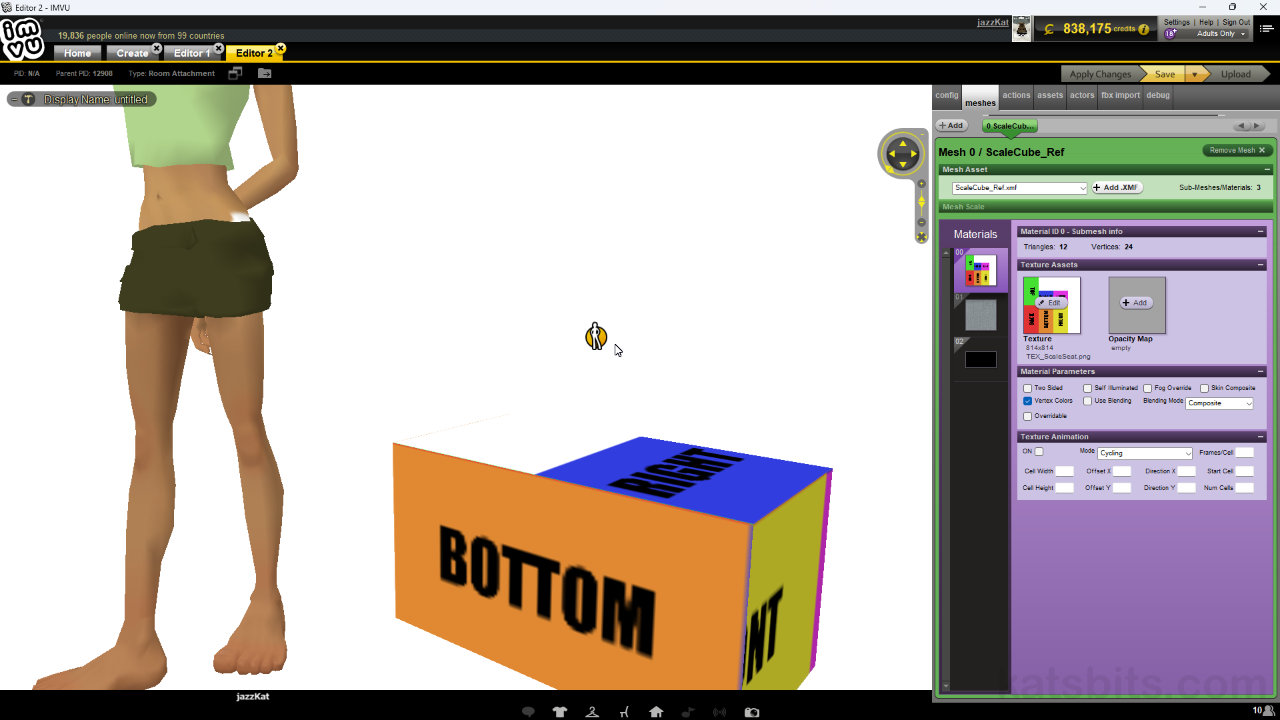Select the shirt dress-up icon at bottom
Viewport: 1280px width, 720px height.
(x=560, y=711)
